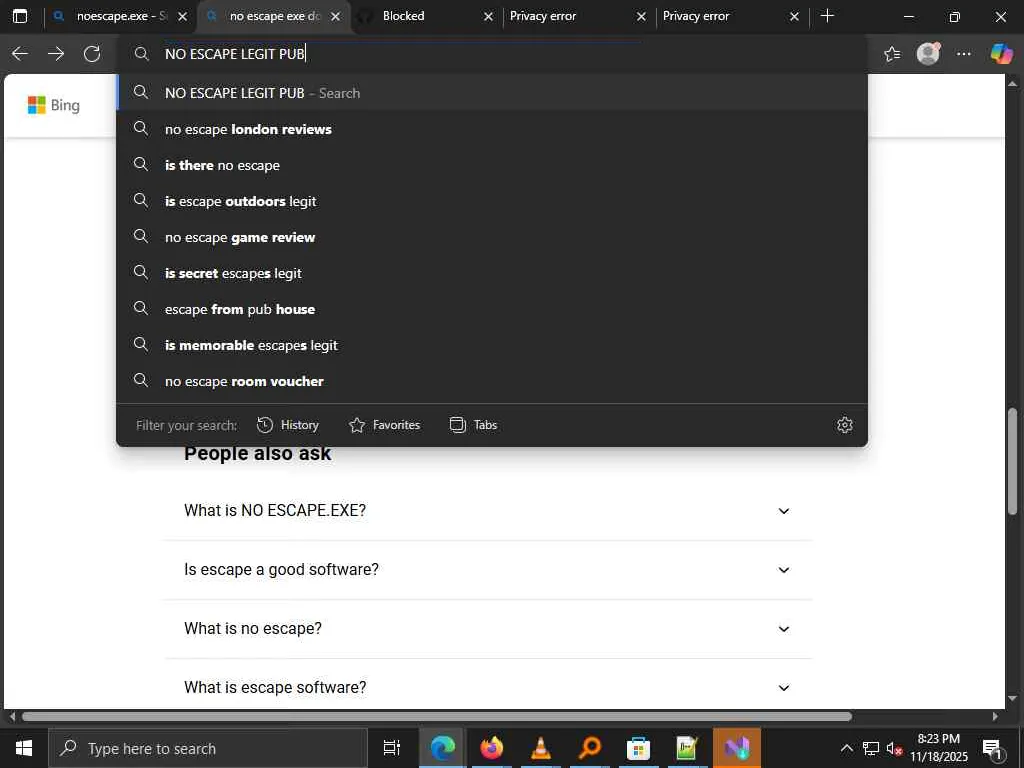Open the green notepad app on taskbar
1024x768 pixels.
click(687, 748)
